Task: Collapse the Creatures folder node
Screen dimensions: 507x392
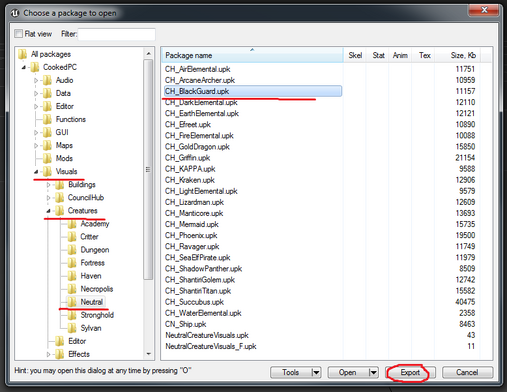Action: click(49, 211)
